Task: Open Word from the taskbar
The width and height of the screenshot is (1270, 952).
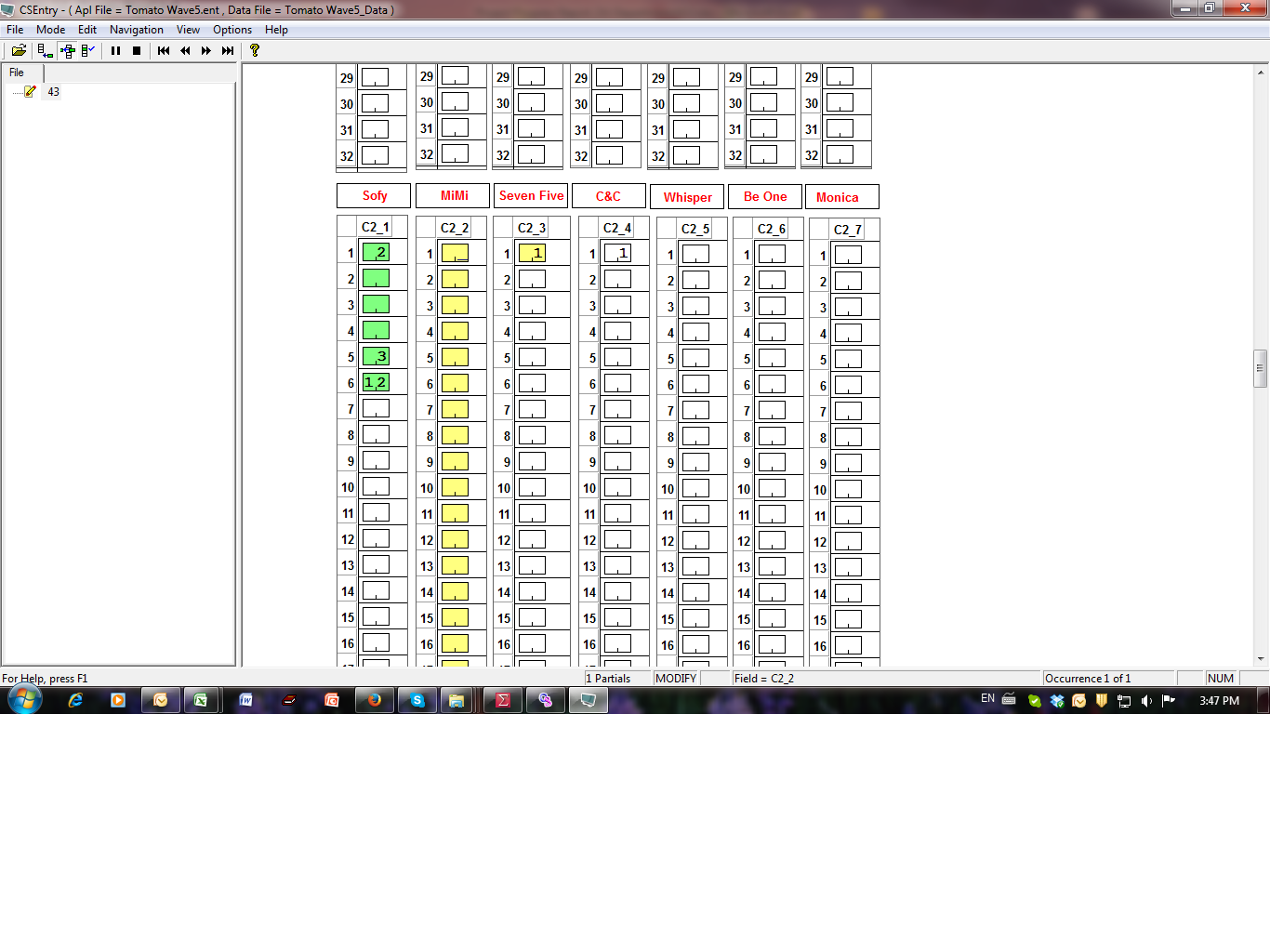Action: tap(245, 700)
